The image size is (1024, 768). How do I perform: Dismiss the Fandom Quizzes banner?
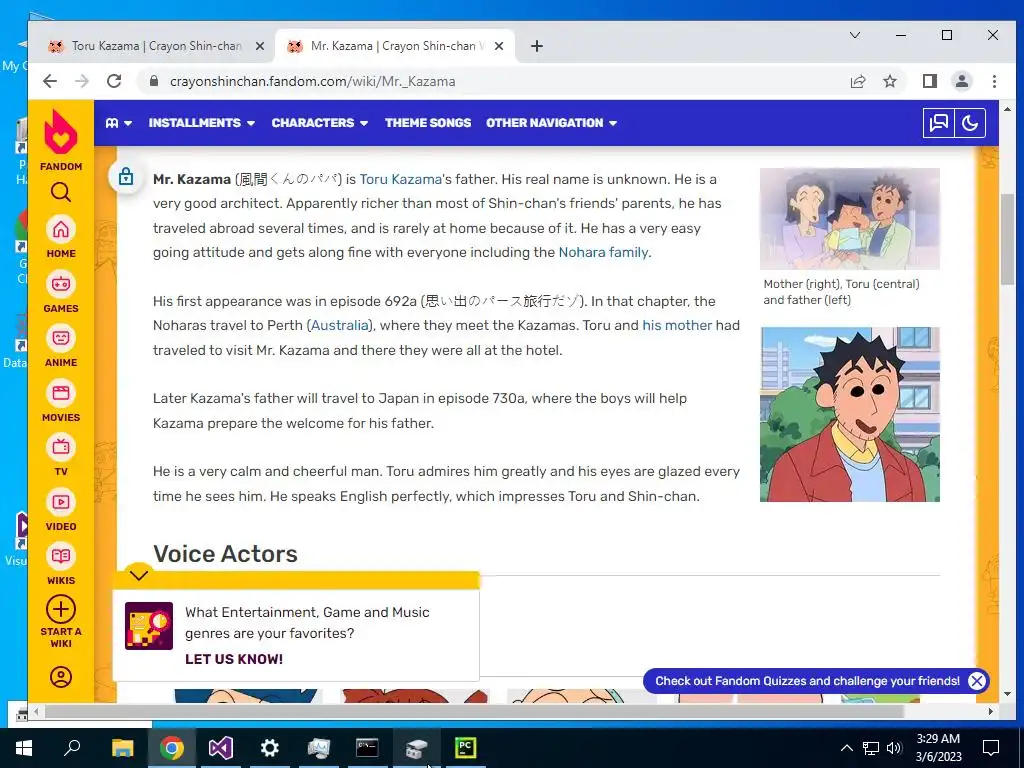[x=976, y=681]
